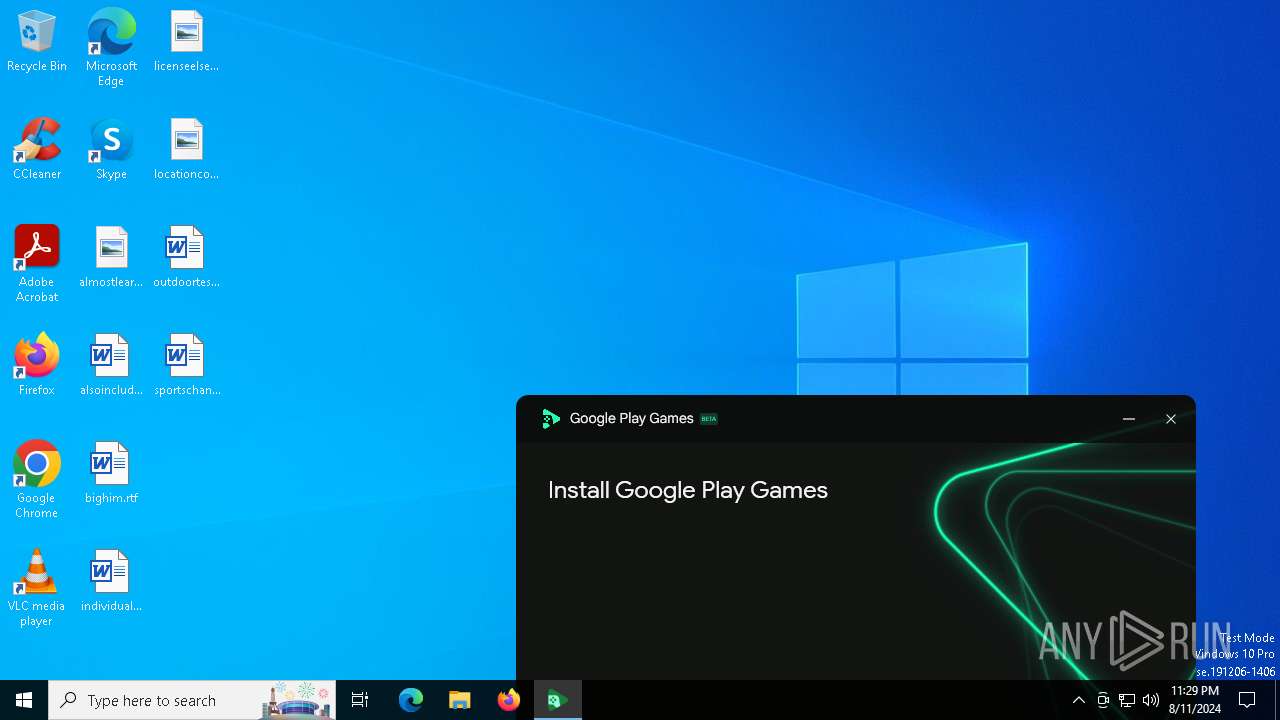Viewport: 1280px width, 720px height.
Task: Open Firefox from the taskbar
Action: click(509, 700)
